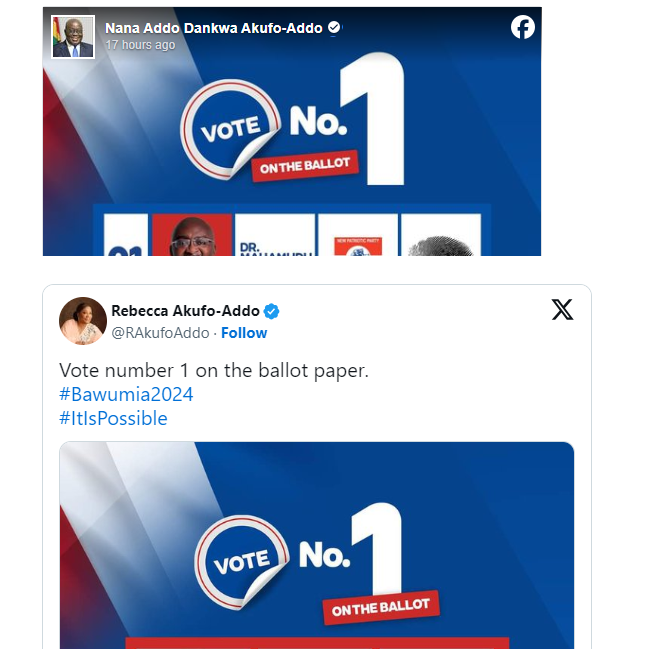Screen dimensions: 647x649
Task: Click the "ON THE BALLOT" label in the tweet image
Action: pos(380,607)
